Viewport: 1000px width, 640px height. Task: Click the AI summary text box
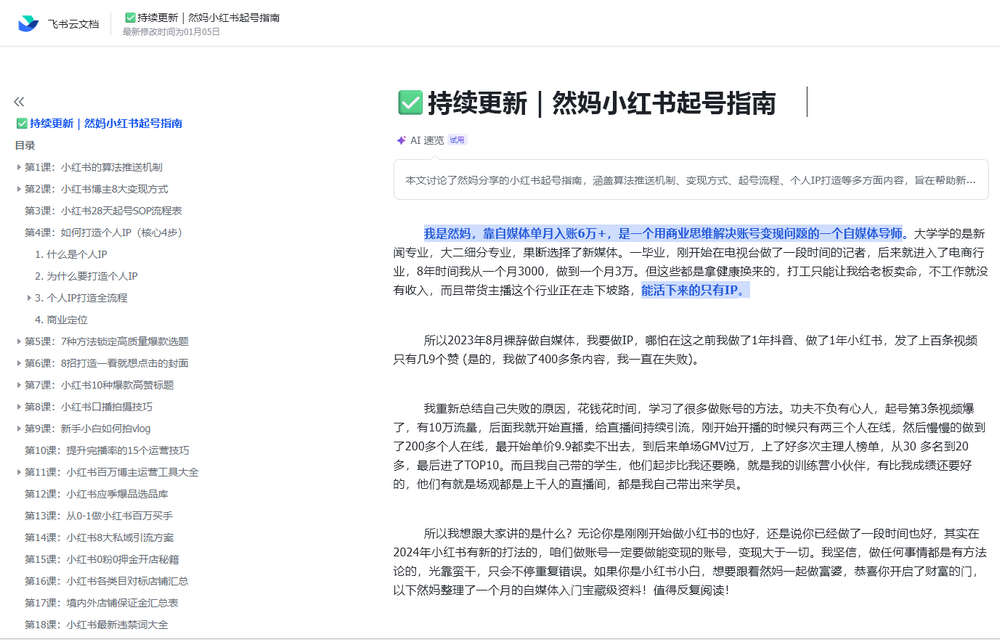(x=690, y=180)
